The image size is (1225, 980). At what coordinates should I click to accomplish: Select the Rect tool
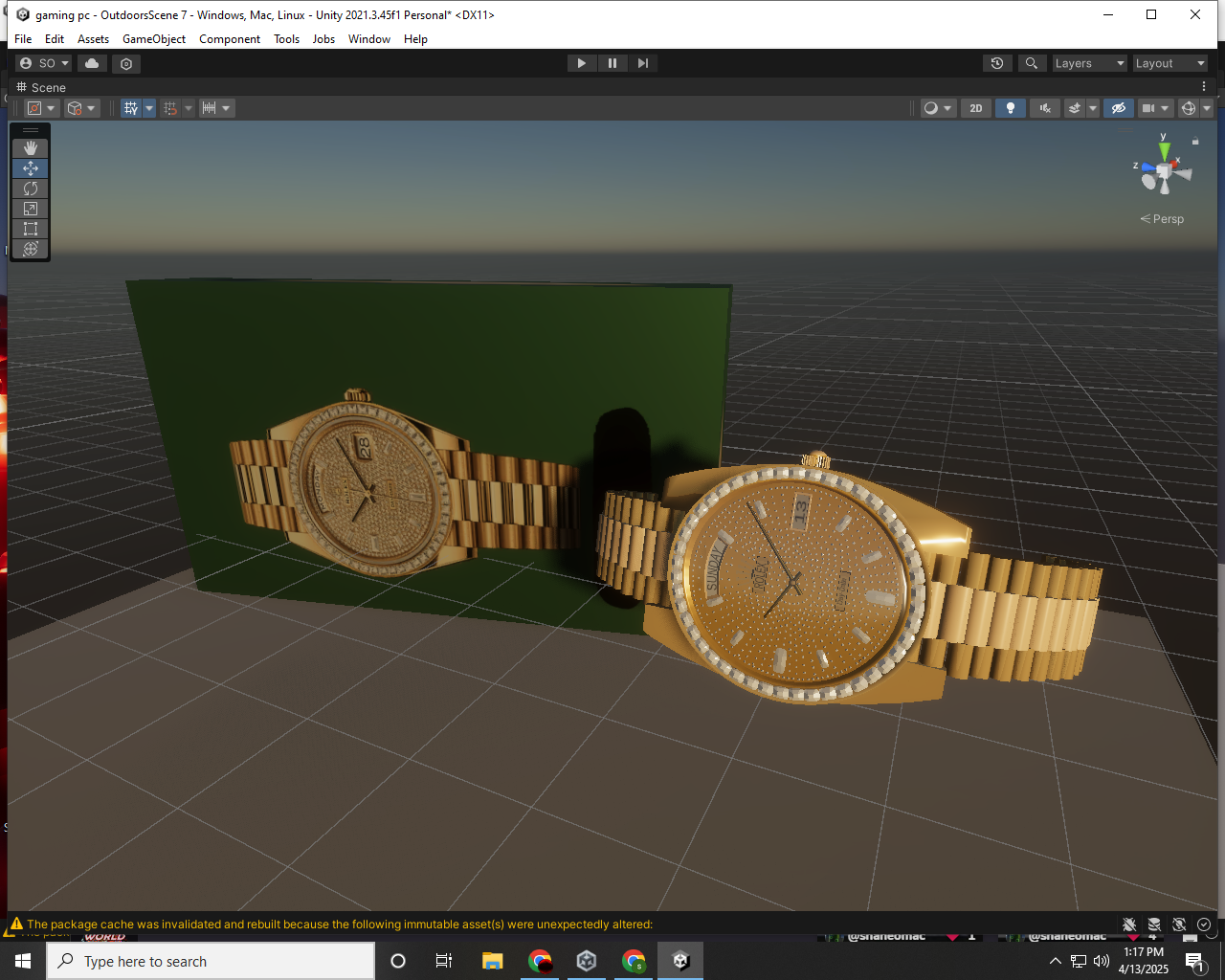click(x=31, y=229)
